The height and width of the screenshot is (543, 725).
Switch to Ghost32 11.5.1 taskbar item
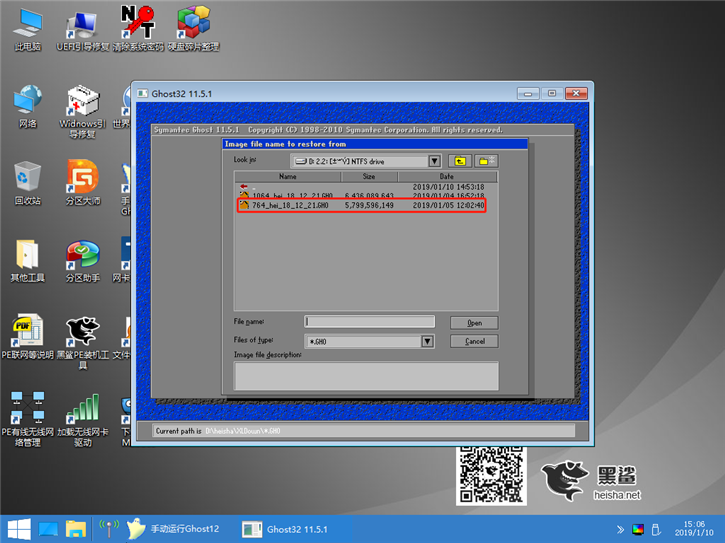click(286, 529)
